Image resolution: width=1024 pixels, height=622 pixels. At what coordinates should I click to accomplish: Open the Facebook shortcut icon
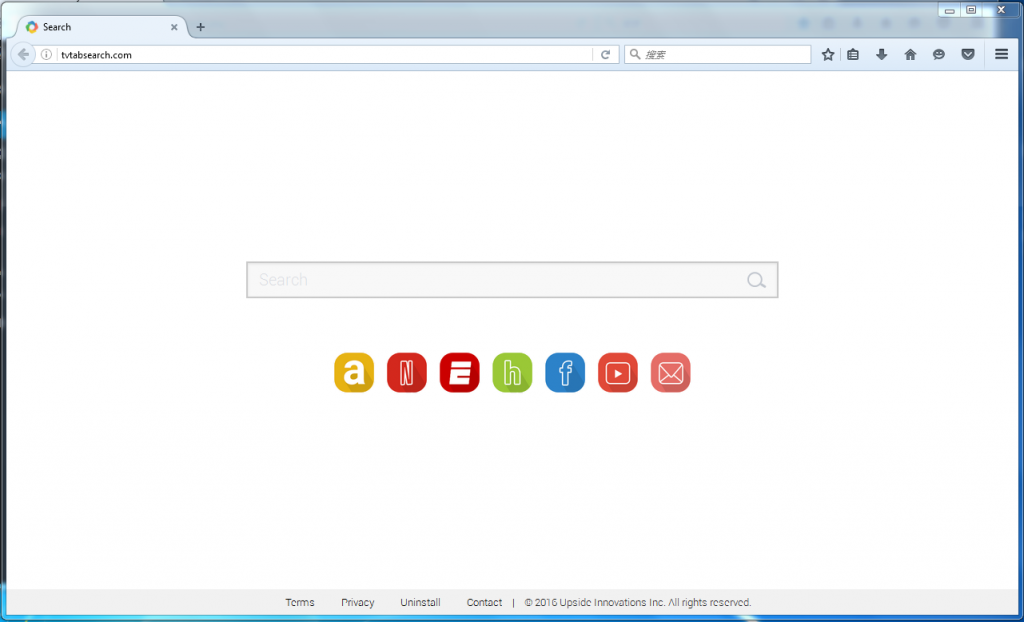point(565,372)
